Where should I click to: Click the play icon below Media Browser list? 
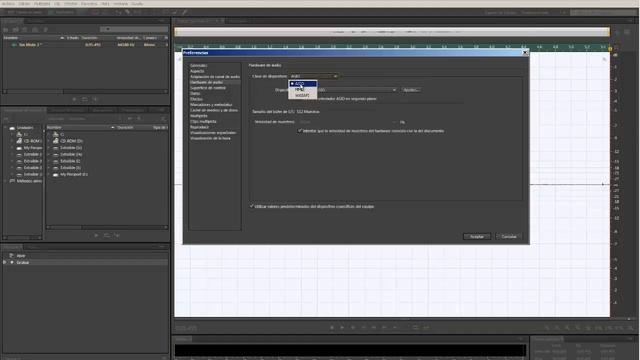coord(96,236)
